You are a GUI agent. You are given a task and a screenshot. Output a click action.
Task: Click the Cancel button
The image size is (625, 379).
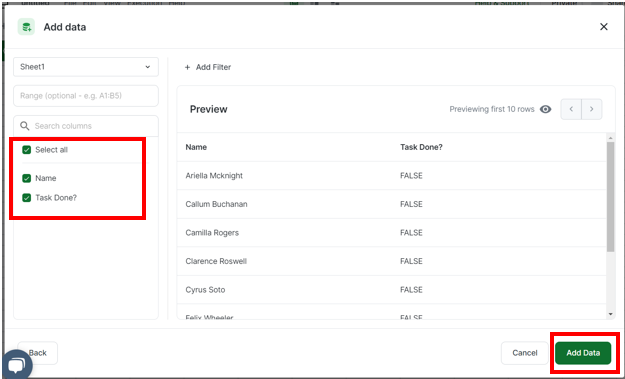[x=525, y=353]
